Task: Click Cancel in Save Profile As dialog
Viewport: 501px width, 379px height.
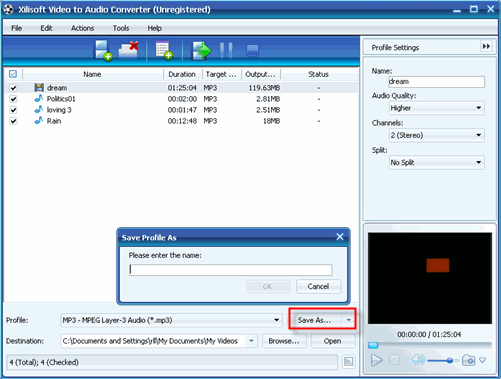Action: tap(318, 286)
